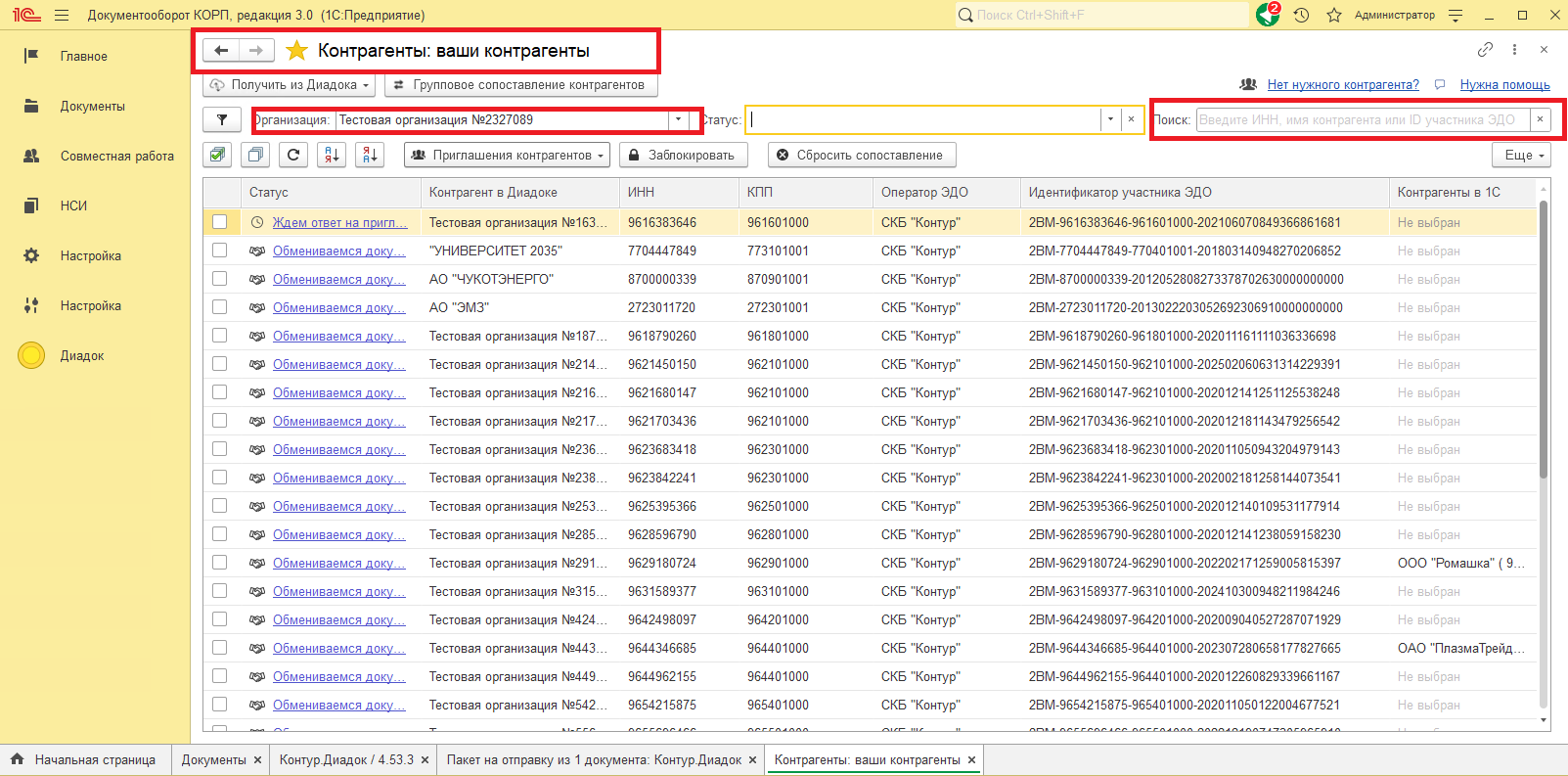Open the history clock icon
Viewport: 1568px width, 776px height.
pos(1301,15)
